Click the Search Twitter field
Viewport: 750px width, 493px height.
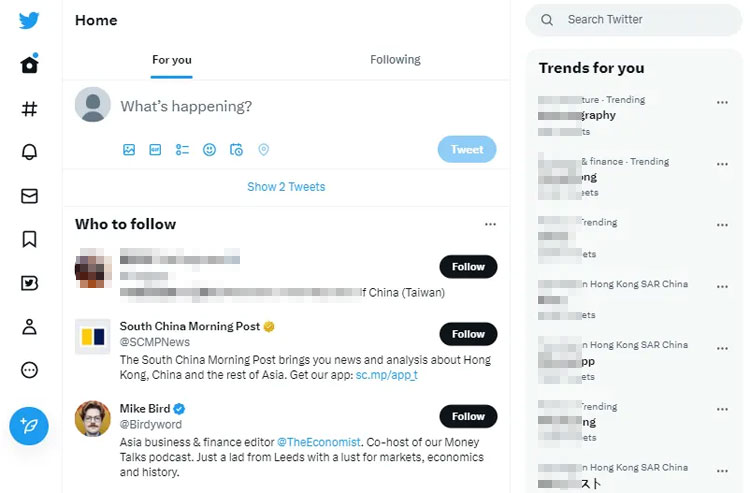pos(640,20)
